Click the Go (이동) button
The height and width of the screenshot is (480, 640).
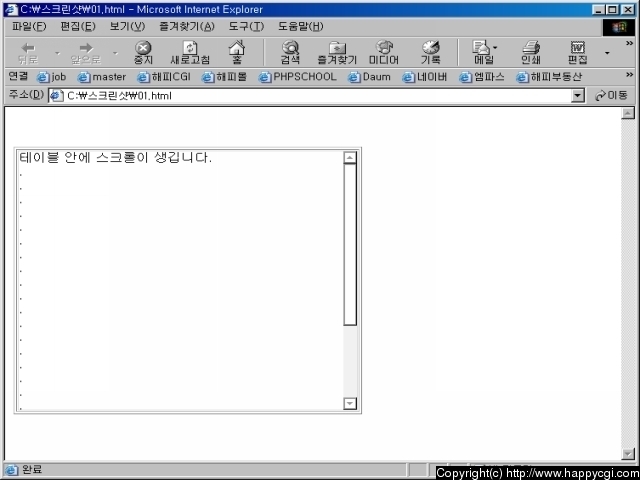click(611, 96)
